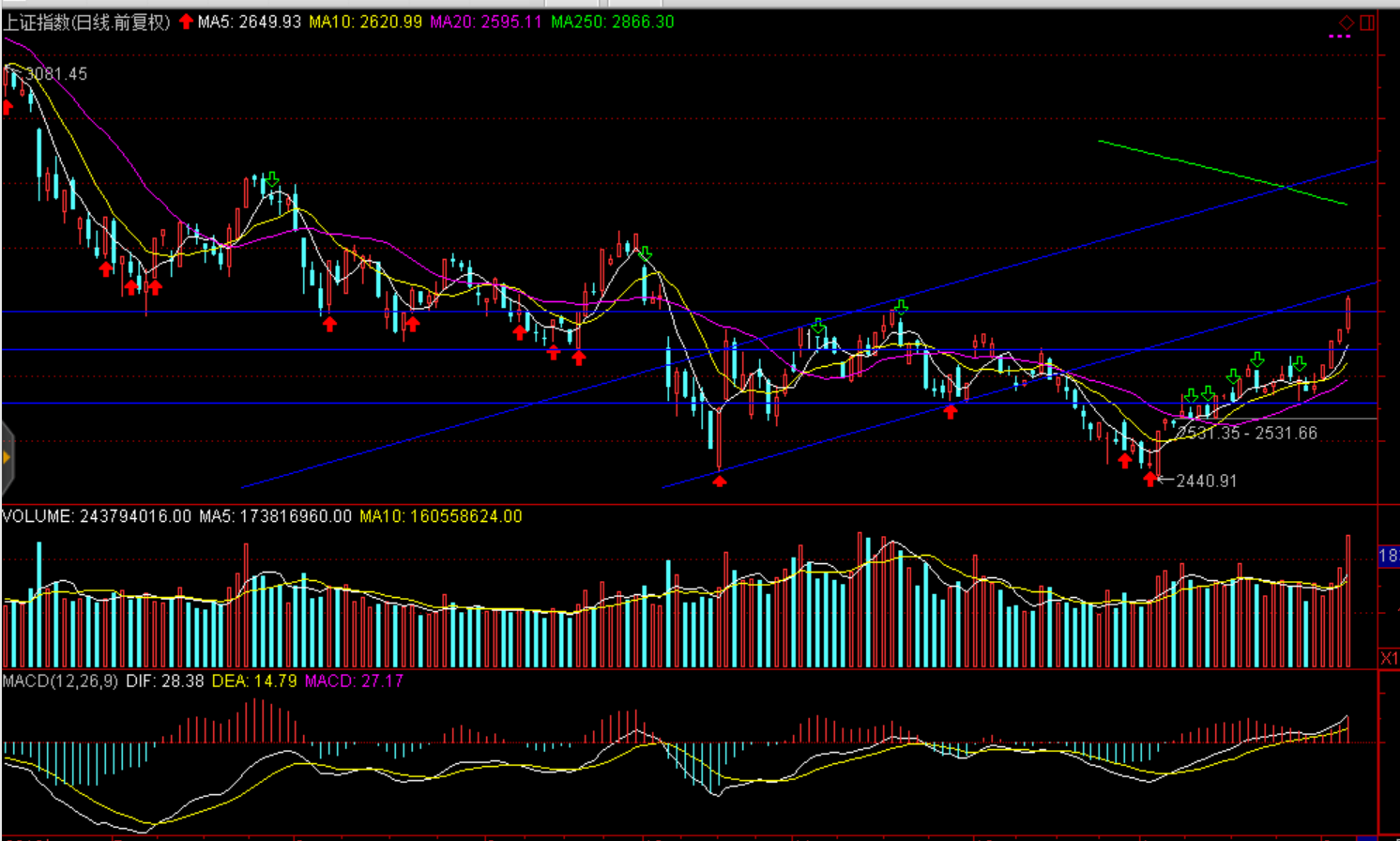Image resolution: width=1400 pixels, height=841 pixels.
Task: Click the blue highlighted volume value on axis
Action: (1388, 557)
